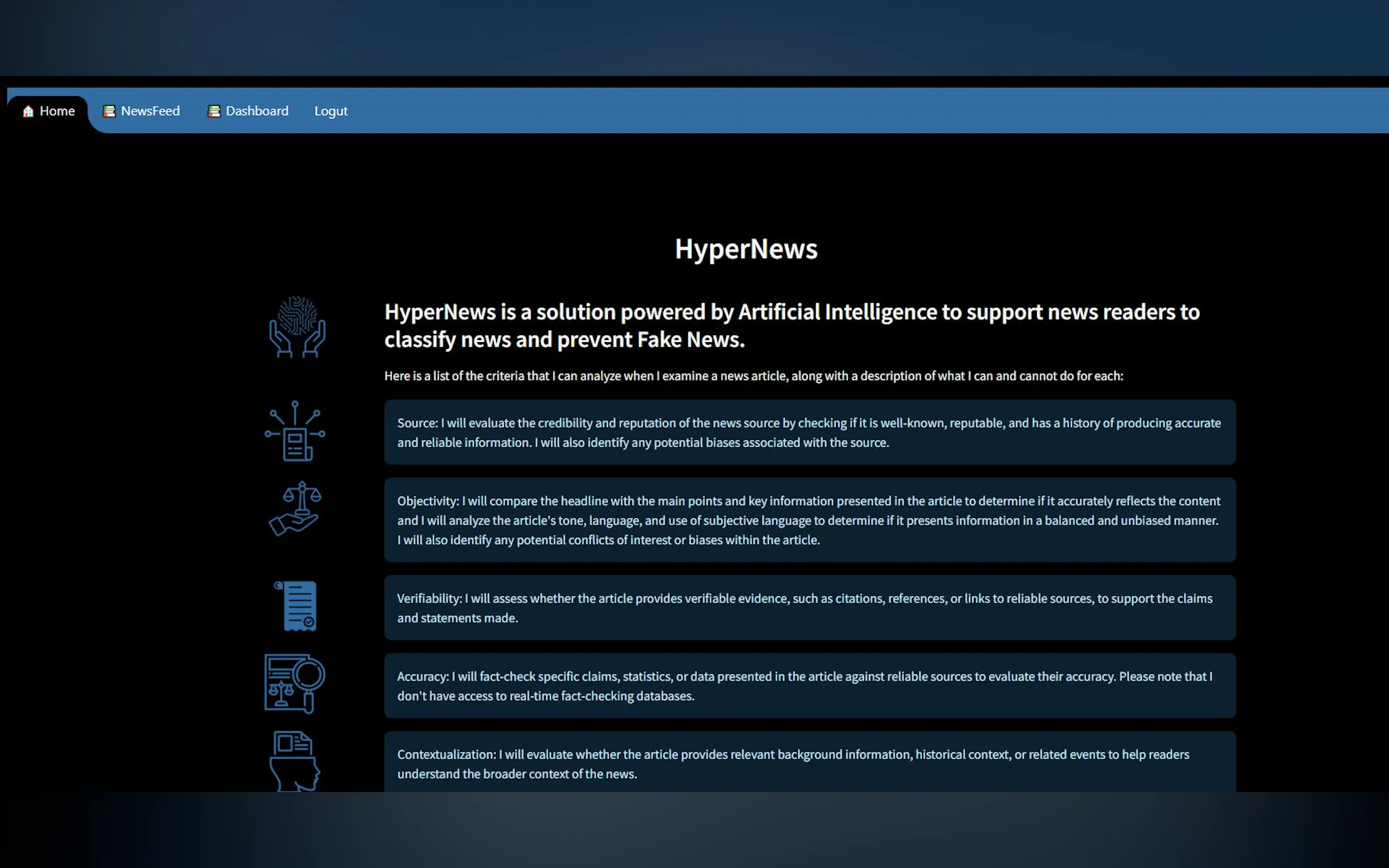The width and height of the screenshot is (1389, 868).
Task: Click the books icon beside NewsFeed
Action: coord(108,112)
